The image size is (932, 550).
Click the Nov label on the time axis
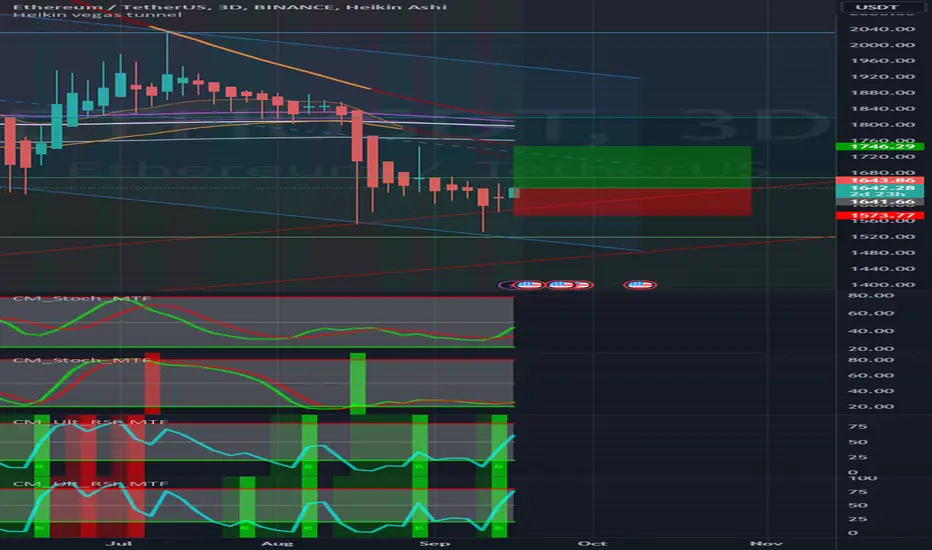coord(766,543)
